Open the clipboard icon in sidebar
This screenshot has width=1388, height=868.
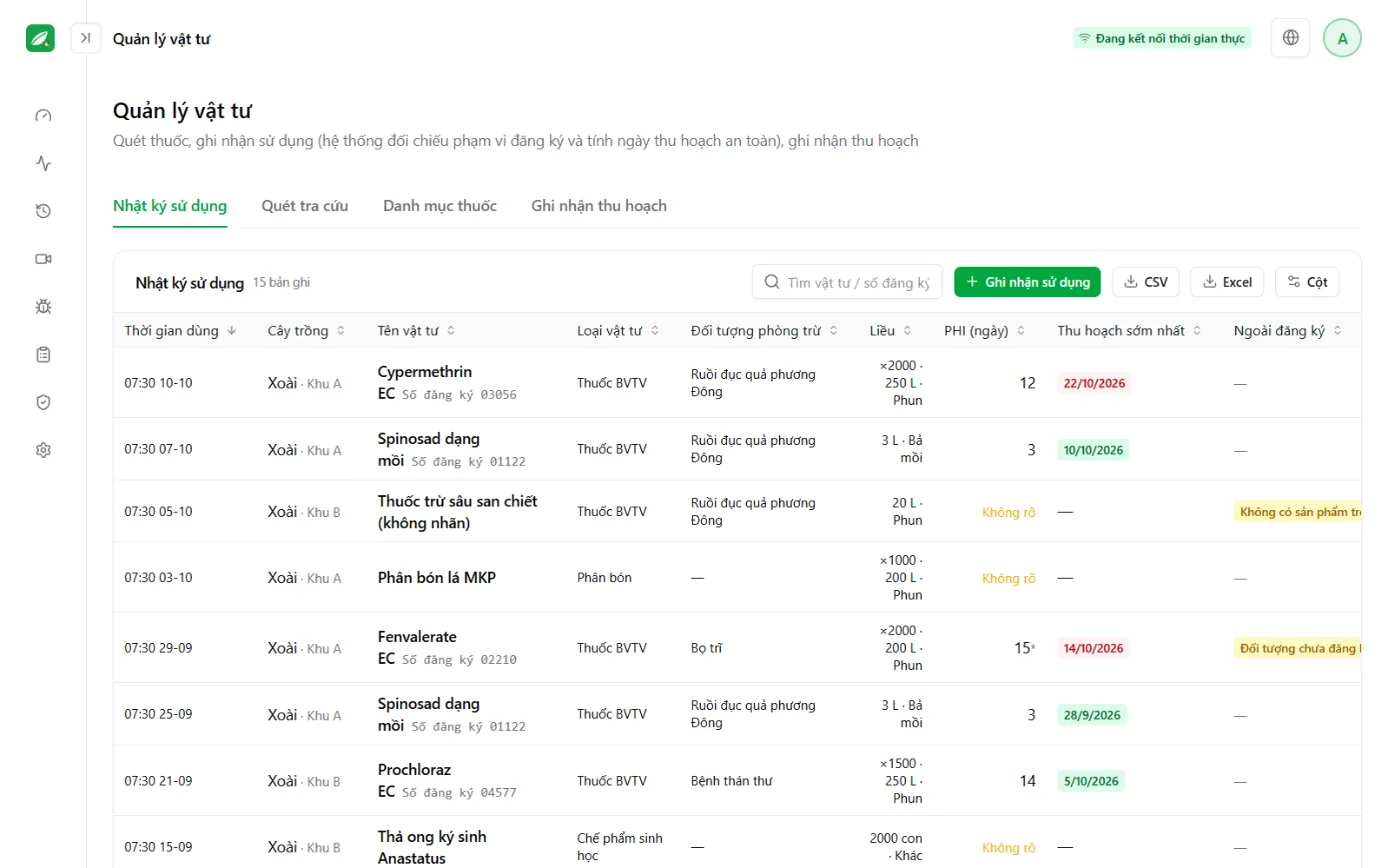tap(43, 354)
